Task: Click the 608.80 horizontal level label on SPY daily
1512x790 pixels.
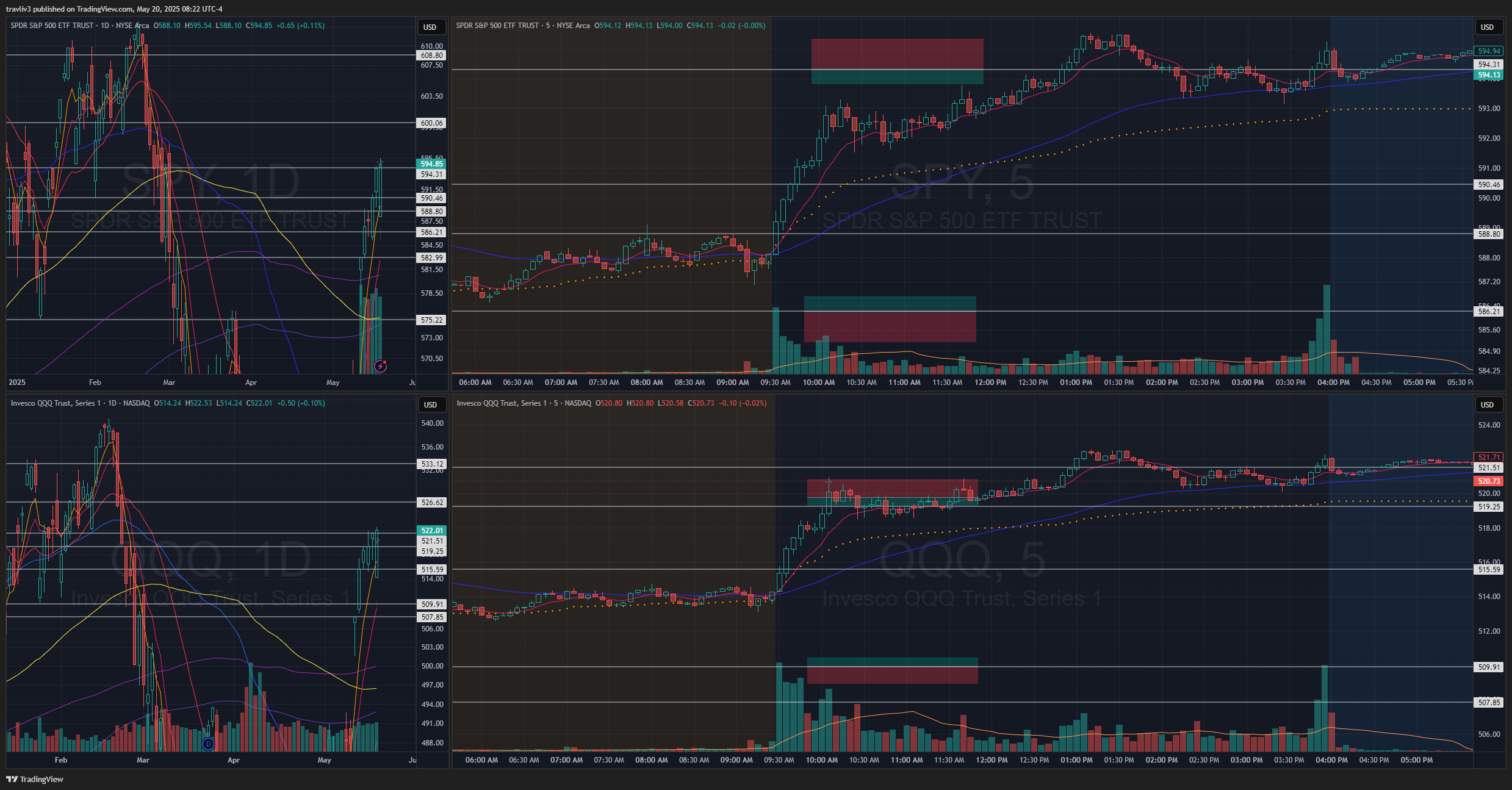Action: (431, 56)
